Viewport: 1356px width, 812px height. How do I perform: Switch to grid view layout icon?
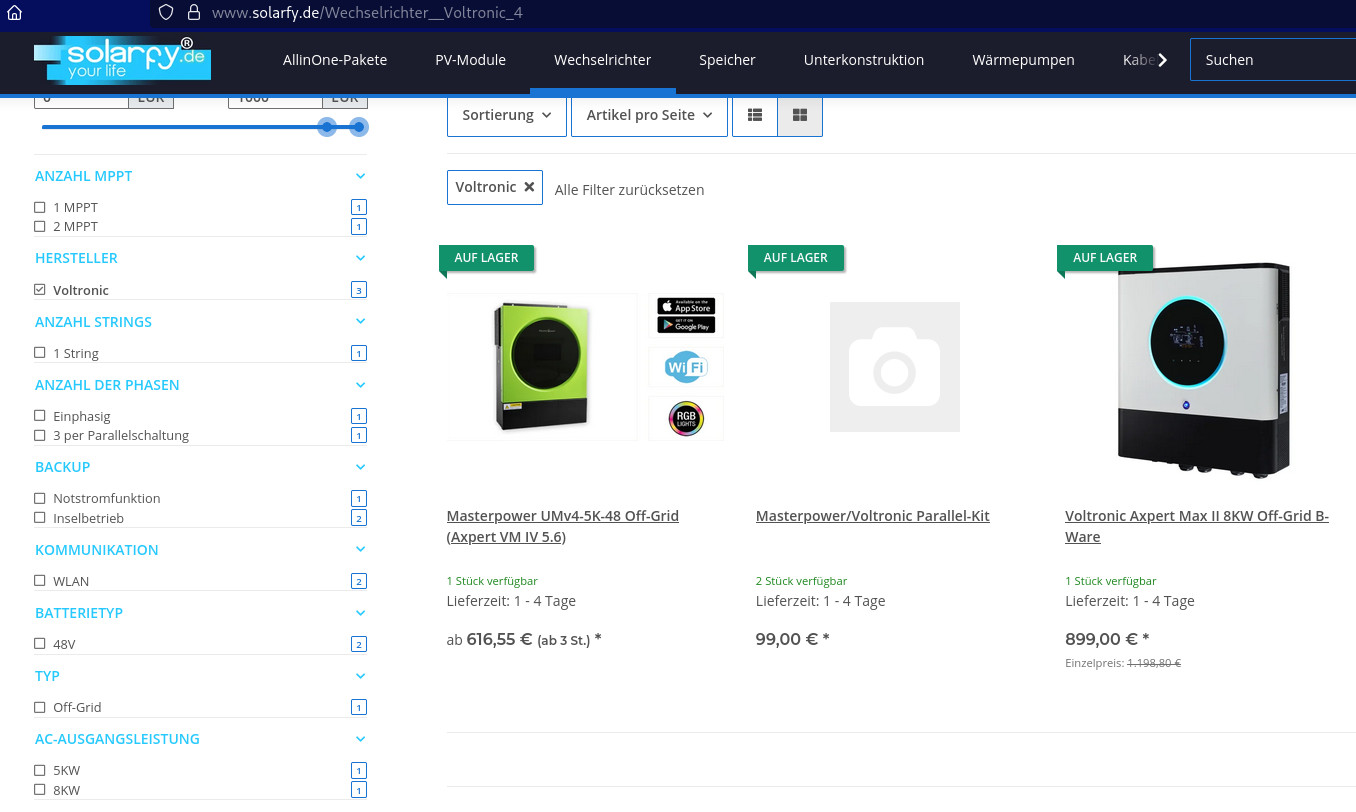(800, 115)
